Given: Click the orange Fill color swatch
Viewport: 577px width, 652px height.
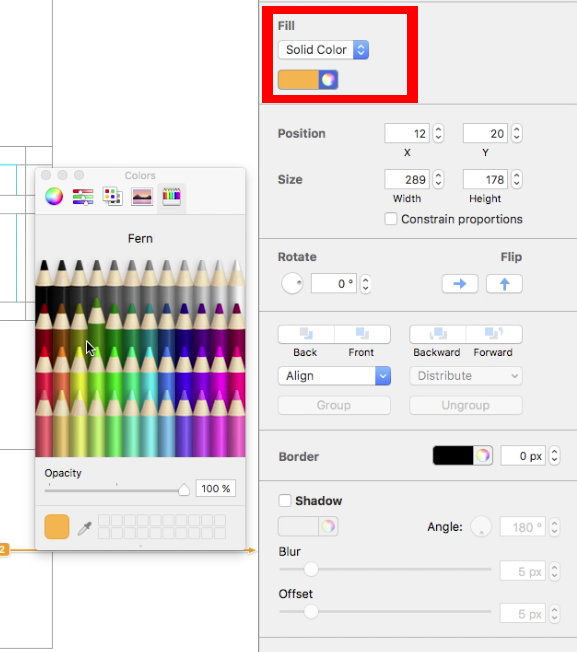Looking at the screenshot, I should (298, 79).
